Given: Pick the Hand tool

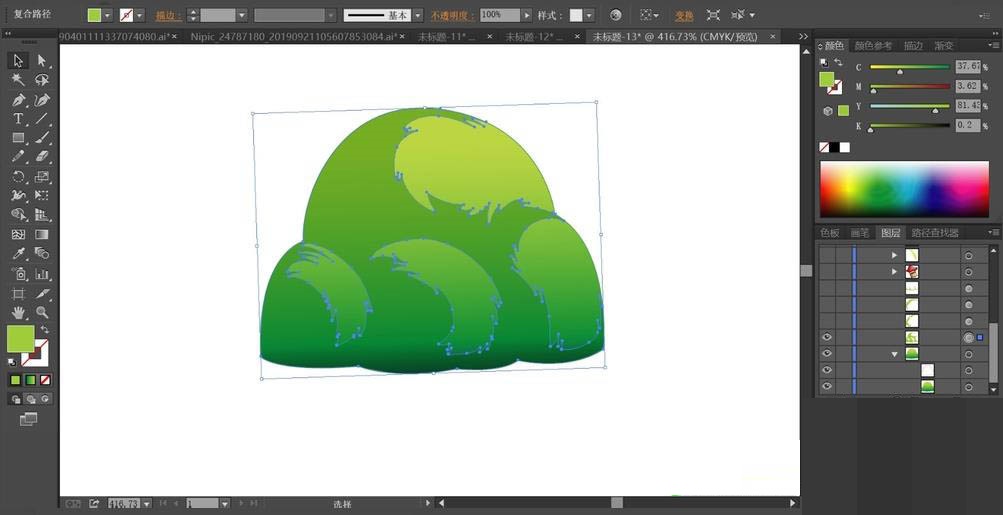Looking at the screenshot, I should 18,313.
